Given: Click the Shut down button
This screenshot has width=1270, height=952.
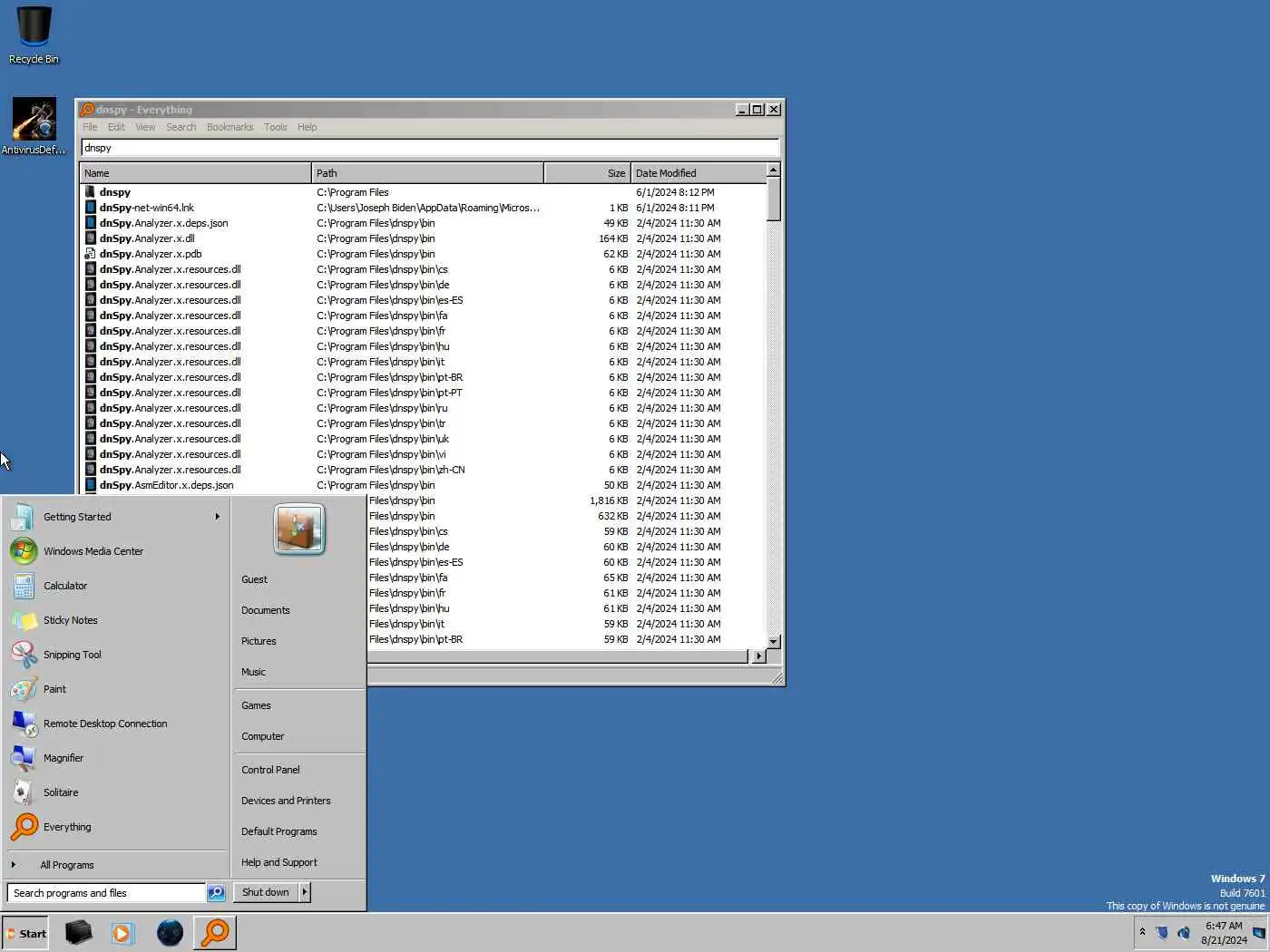Looking at the screenshot, I should (266, 892).
